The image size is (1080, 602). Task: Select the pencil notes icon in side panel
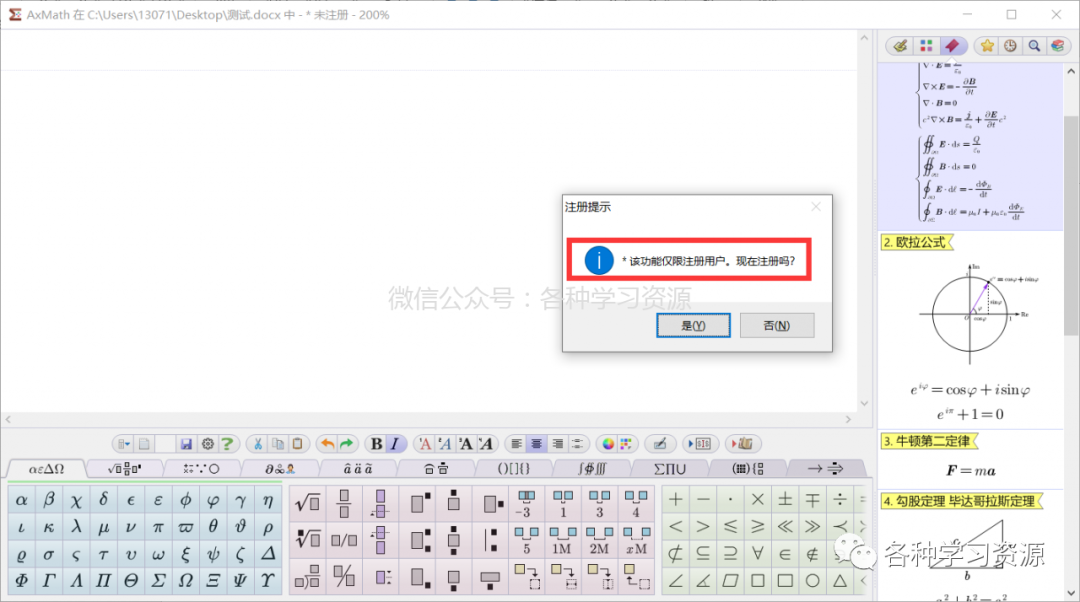pos(900,45)
